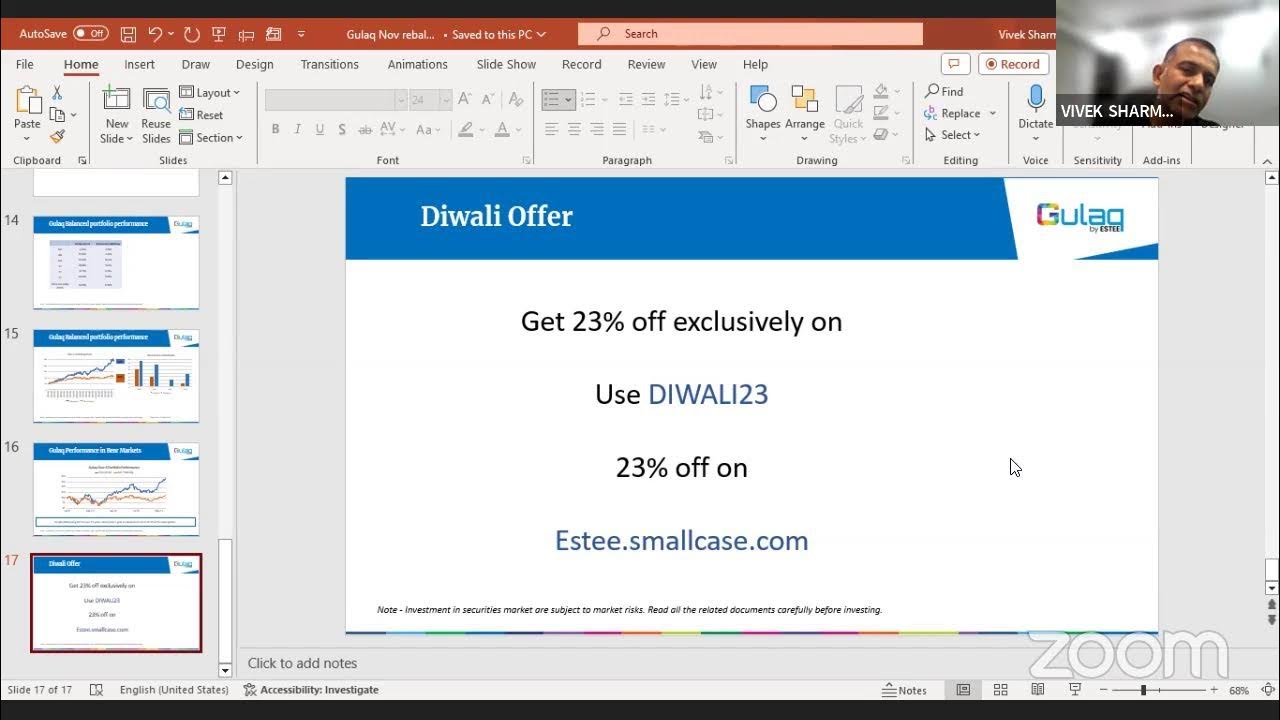1280x720 pixels.
Task: Click the Redo icon
Action: coord(191,34)
